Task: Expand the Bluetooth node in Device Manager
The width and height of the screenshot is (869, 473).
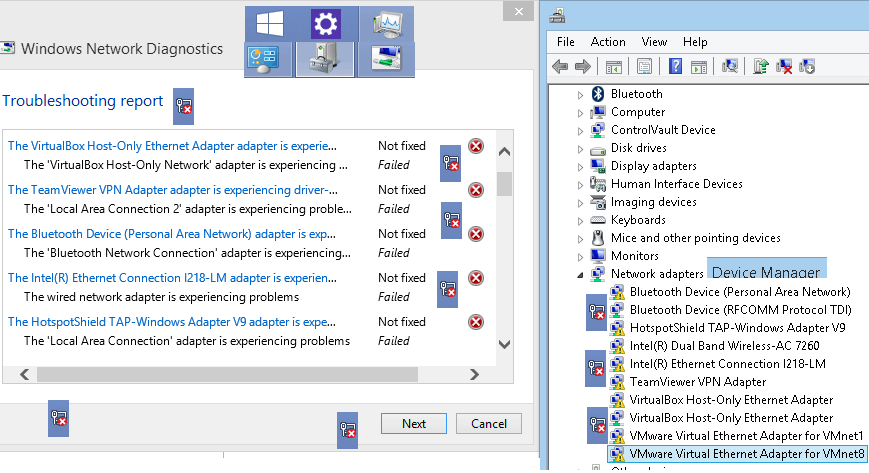Action: pos(580,95)
